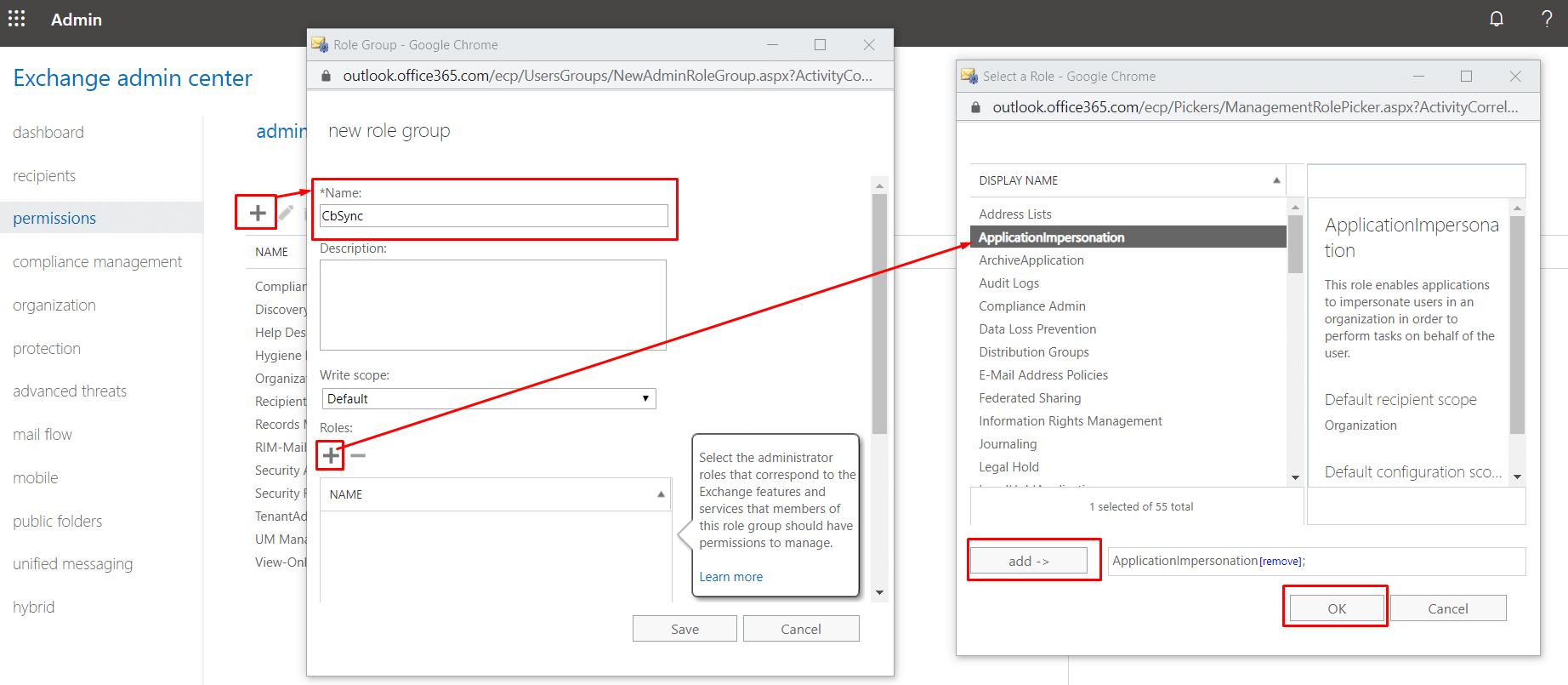Image resolution: width=1568 pixels, height=685 pixels.
Task: Click Cancel in Select a Role window
Action: 1448,608
